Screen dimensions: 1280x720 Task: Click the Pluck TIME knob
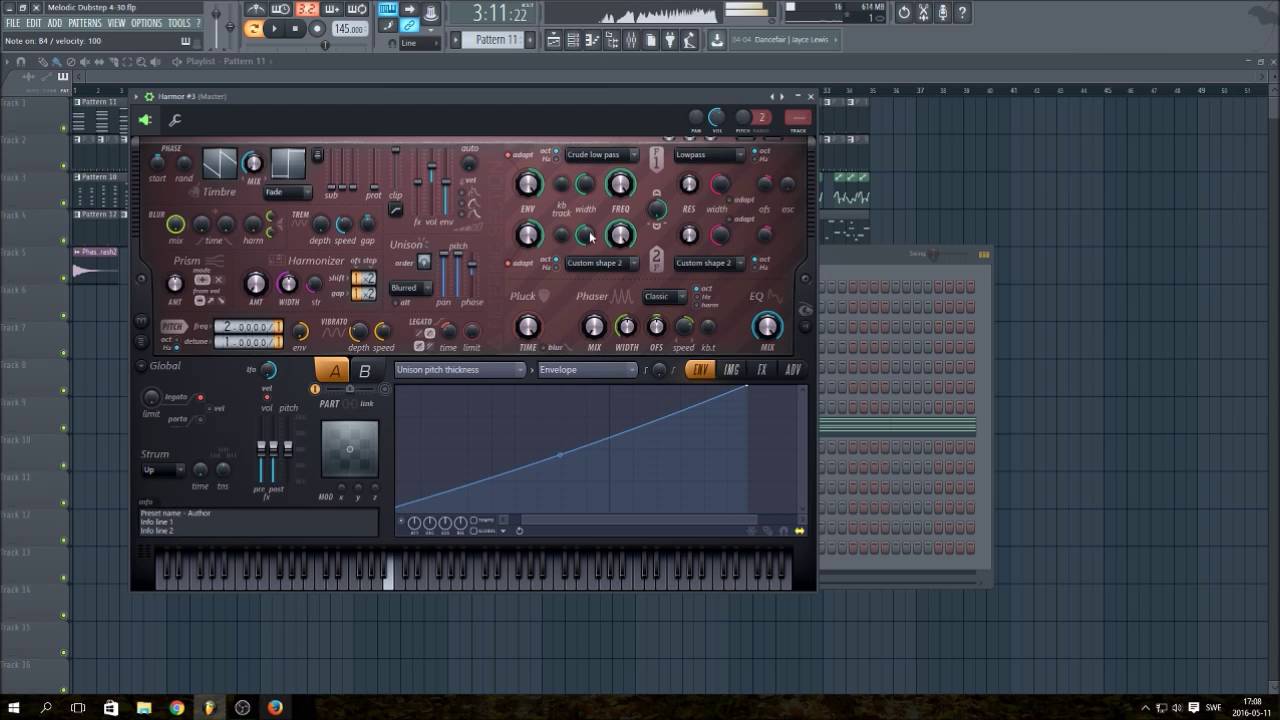click(527, 326)
